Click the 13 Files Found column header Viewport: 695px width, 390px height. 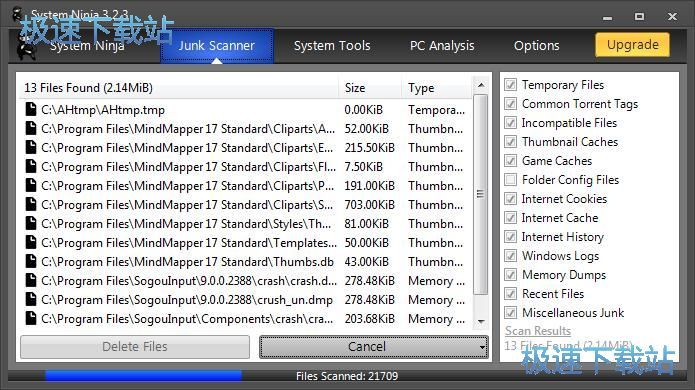pyautogui.click(x=178, y=88)
